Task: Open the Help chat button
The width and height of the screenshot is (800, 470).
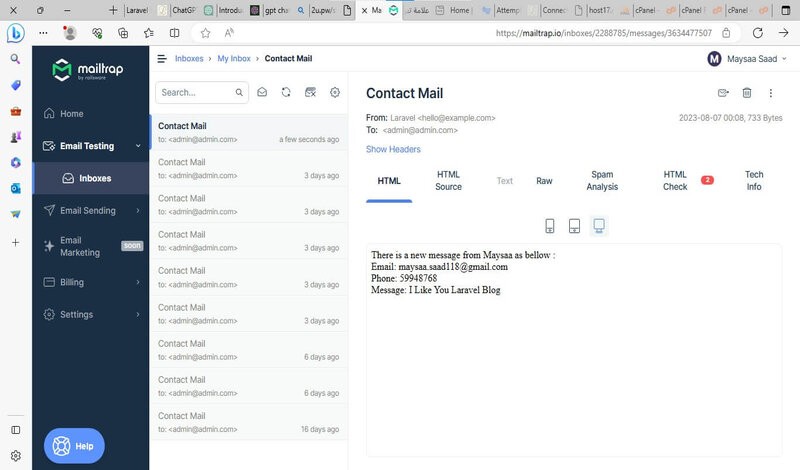Action: coord(74,446)
